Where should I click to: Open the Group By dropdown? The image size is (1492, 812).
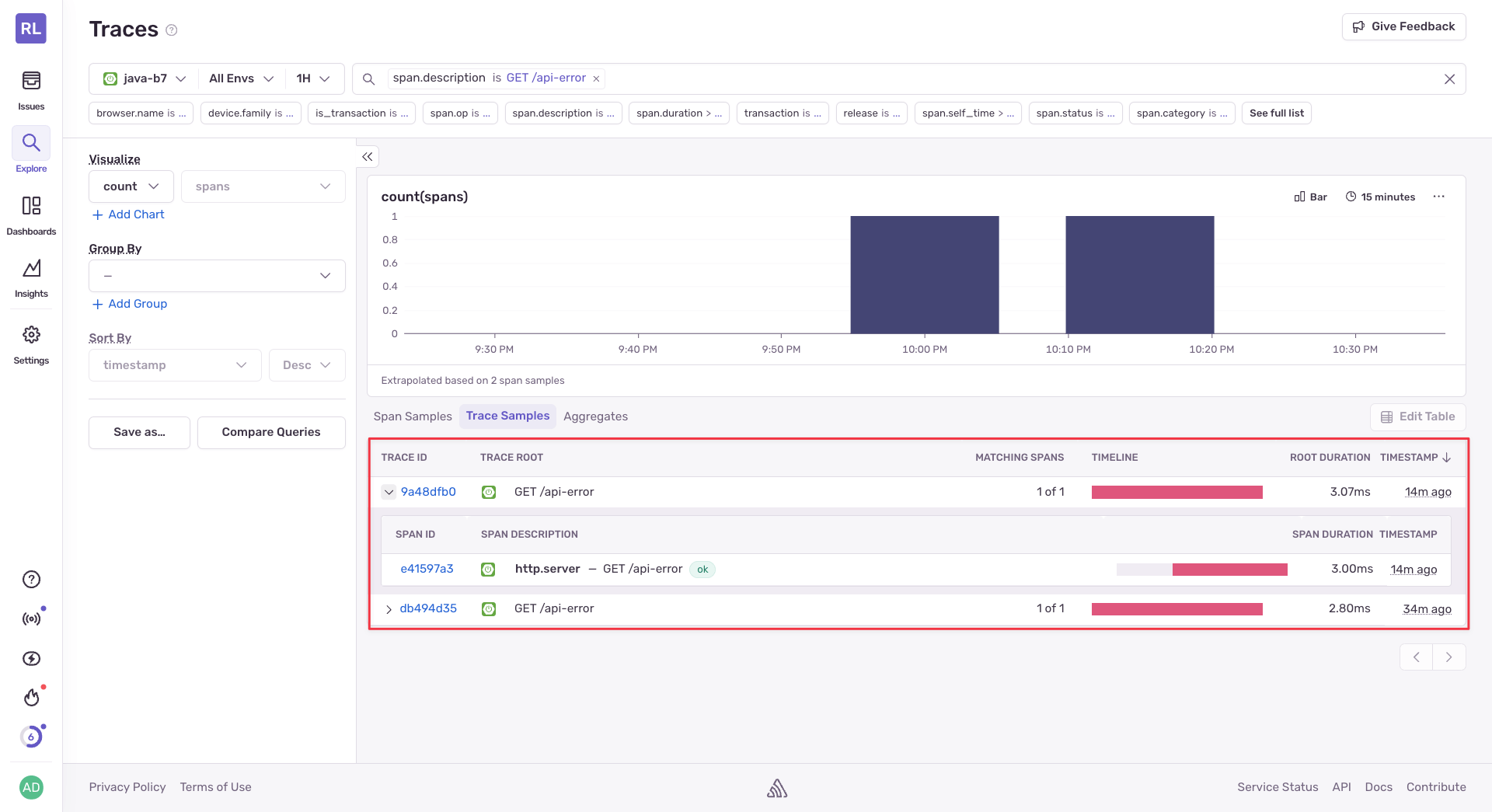pyautogui.click(x=217, y=276)
